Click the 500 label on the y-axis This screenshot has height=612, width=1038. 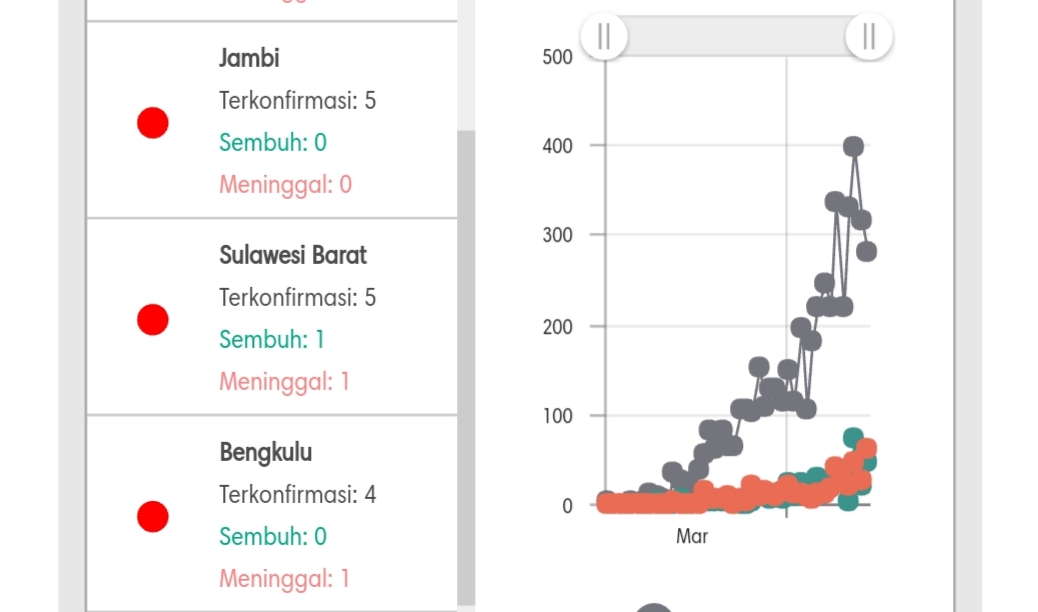(x=557, y=57)
